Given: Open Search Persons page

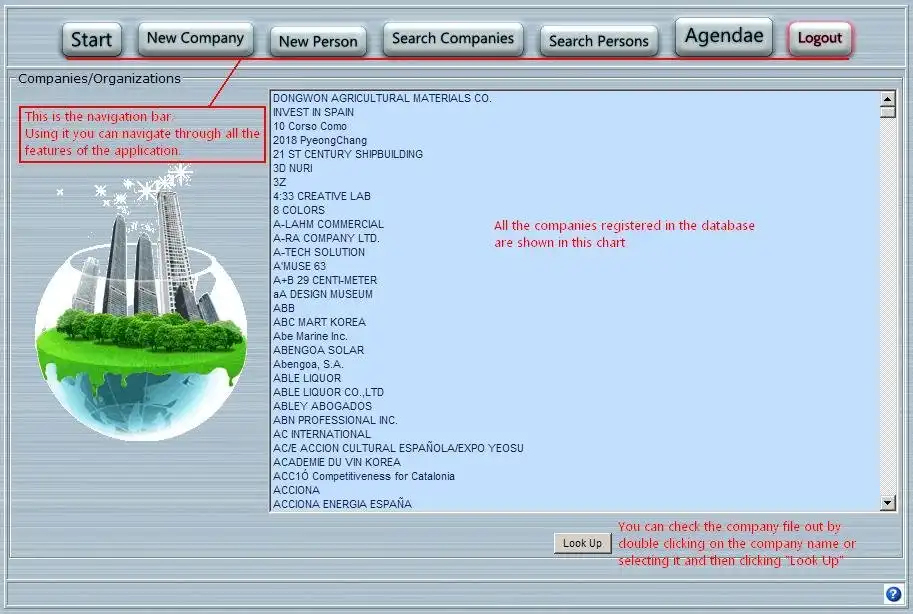Looking at the screenshot, I should pyautogui.click(x=599, y=41).
